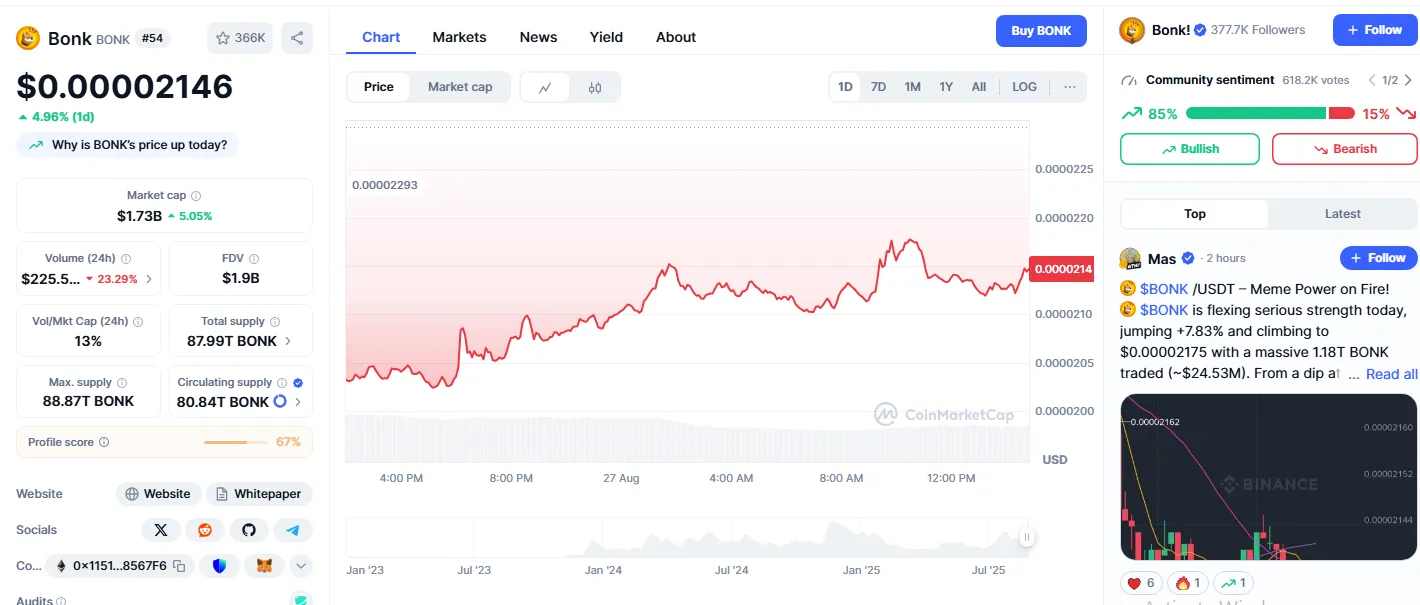The width and height of the screenshot is (1420, 605).
Task: Switch to the News tab
Action: 538,37
